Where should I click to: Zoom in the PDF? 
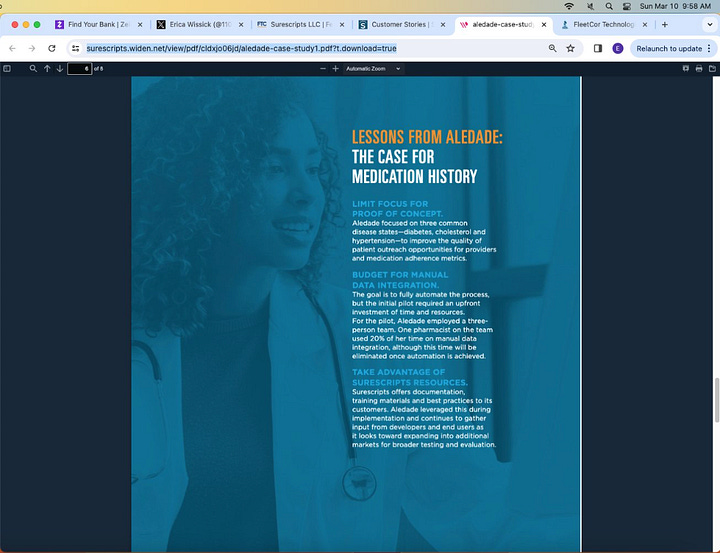click(x=336, y=69)
